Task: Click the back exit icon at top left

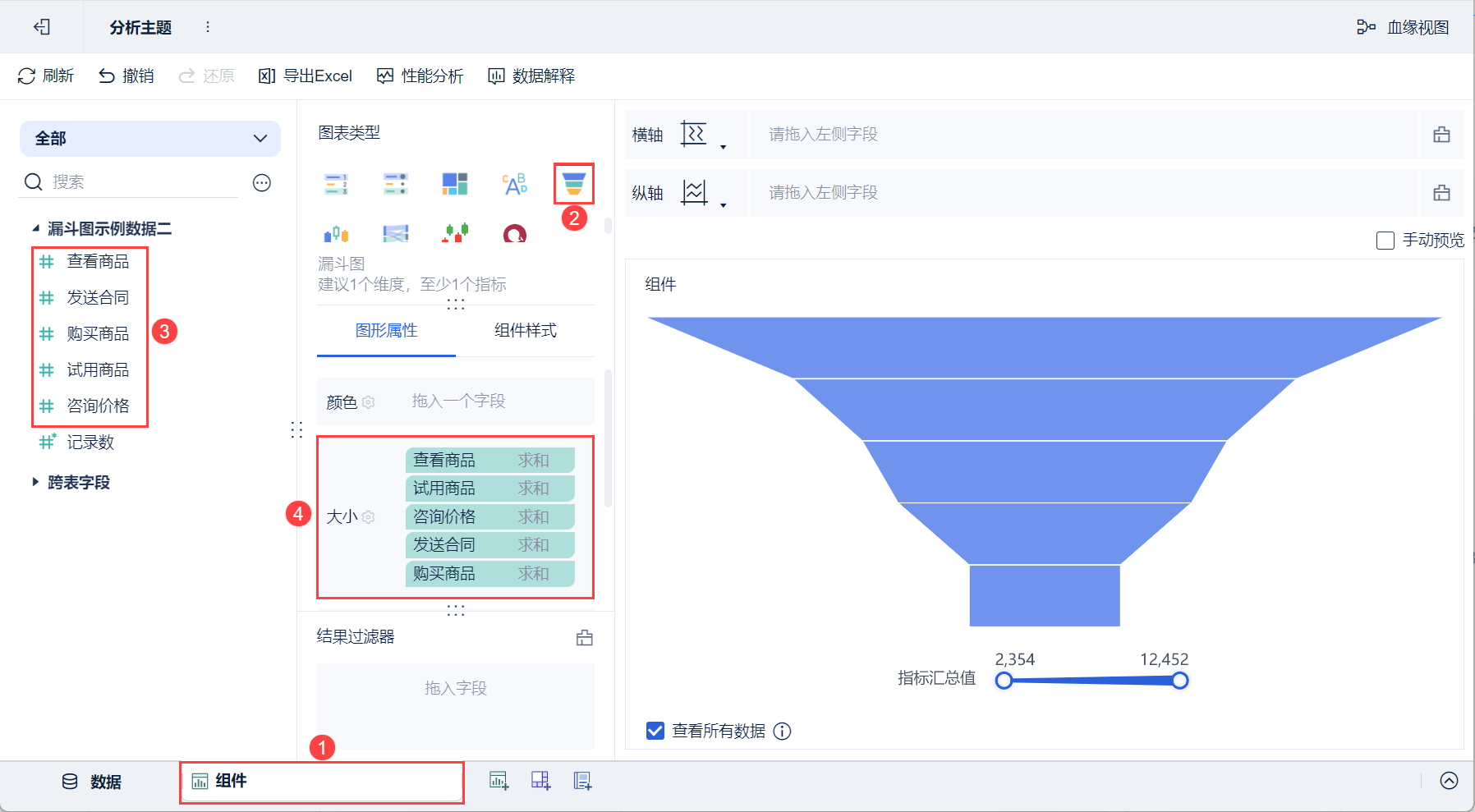Action: (42, 27)
